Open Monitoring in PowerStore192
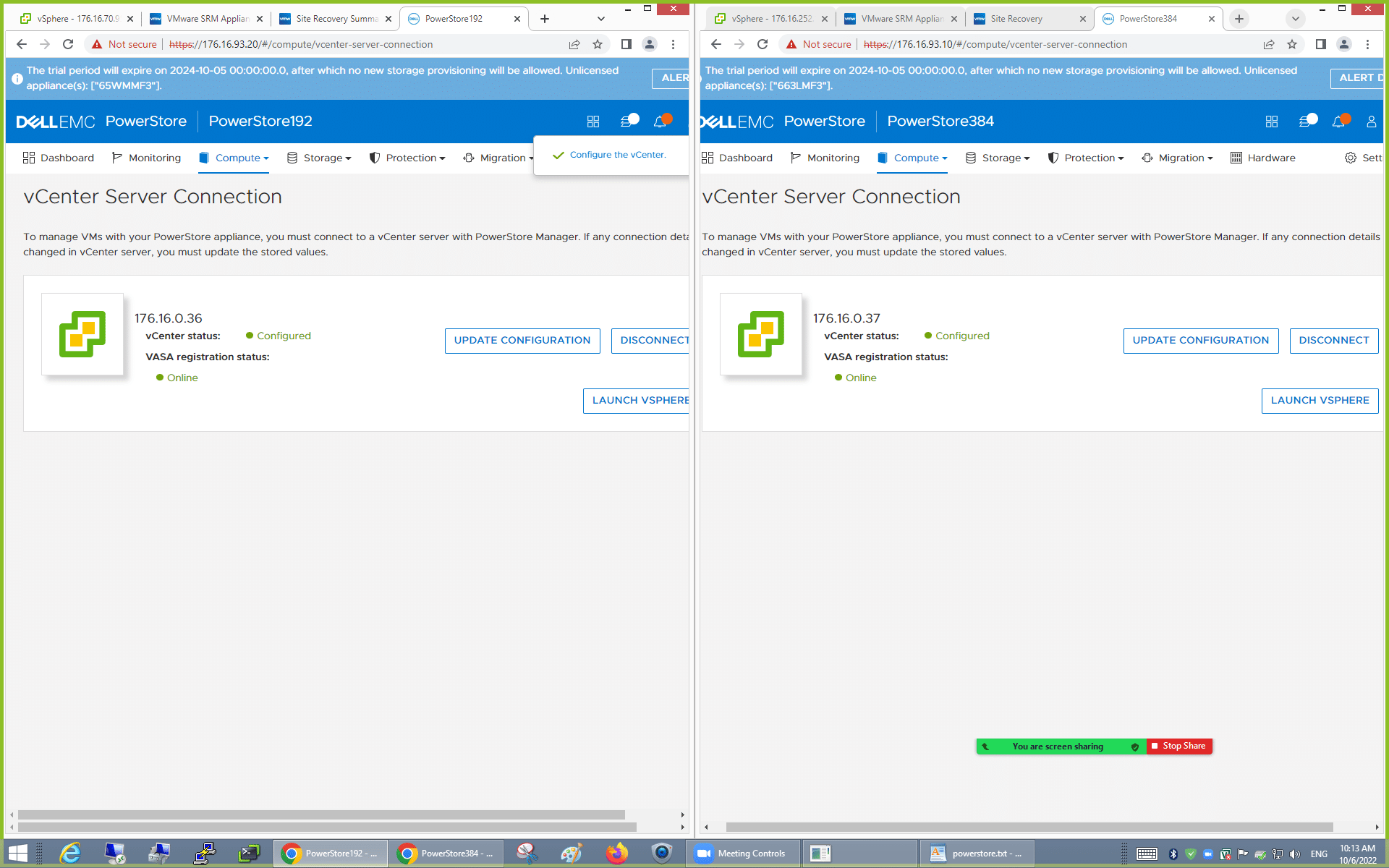The image size is (1389, 868). click(x=146, y=158)
